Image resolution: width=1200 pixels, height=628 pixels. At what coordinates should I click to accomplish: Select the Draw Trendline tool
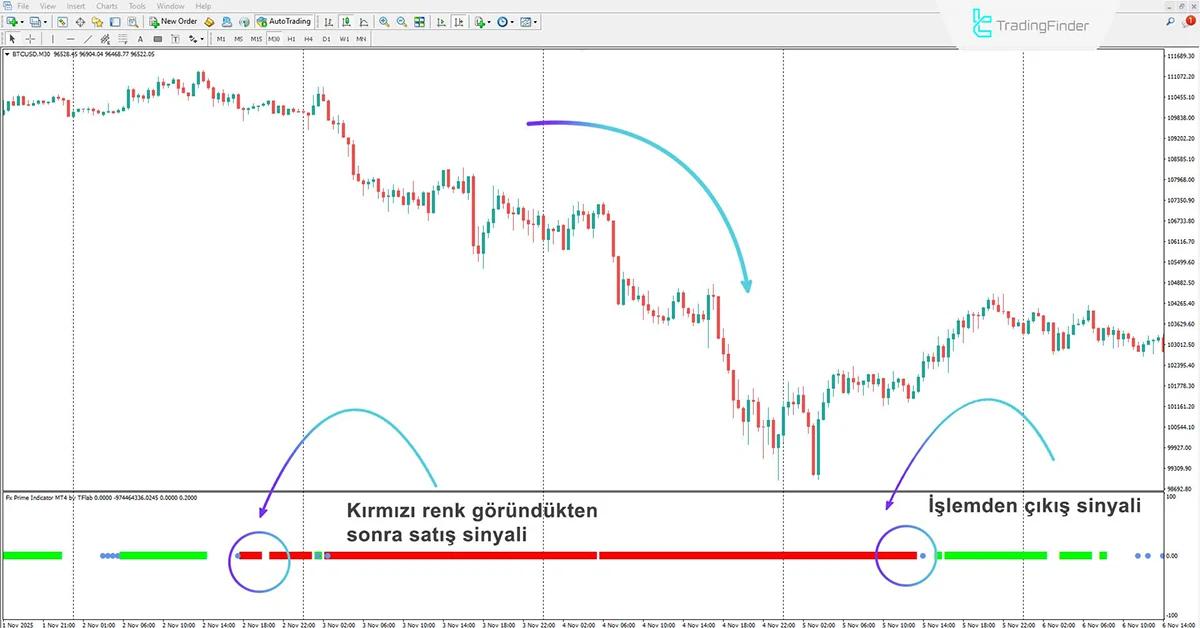point(89,38)
